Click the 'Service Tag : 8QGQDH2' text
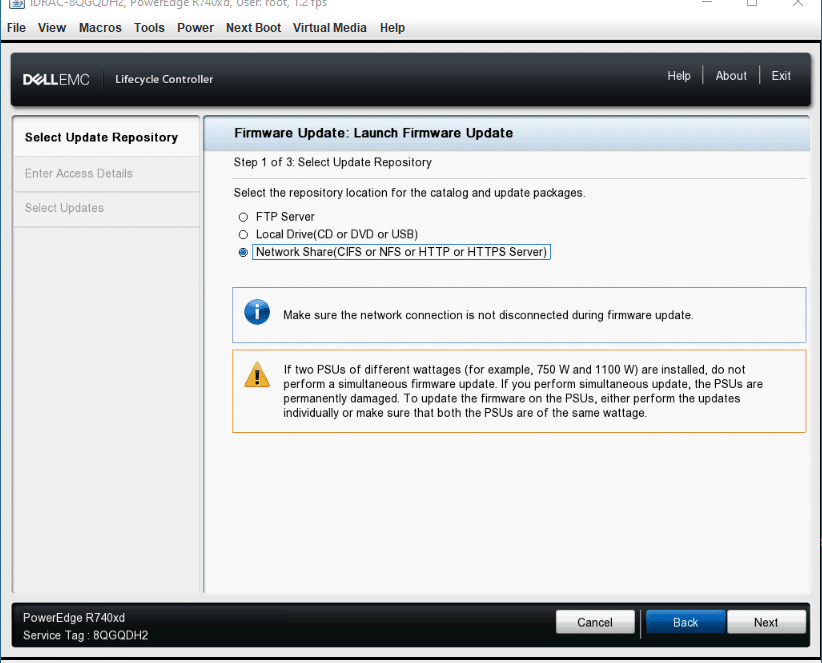 click(x=85, y=635)
